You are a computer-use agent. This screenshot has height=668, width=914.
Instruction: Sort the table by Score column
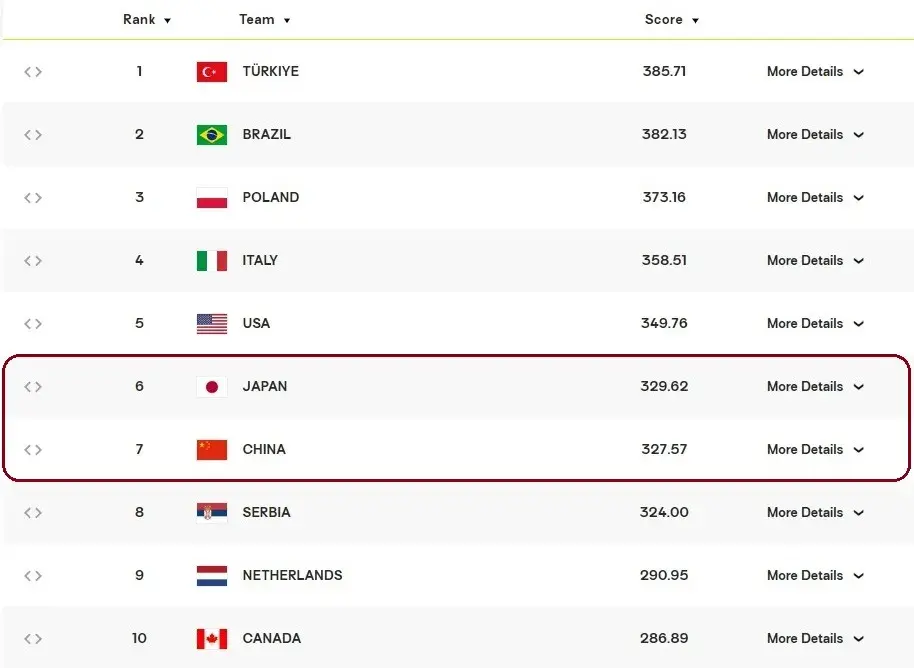pyautogui.click(x=672, y=19)
